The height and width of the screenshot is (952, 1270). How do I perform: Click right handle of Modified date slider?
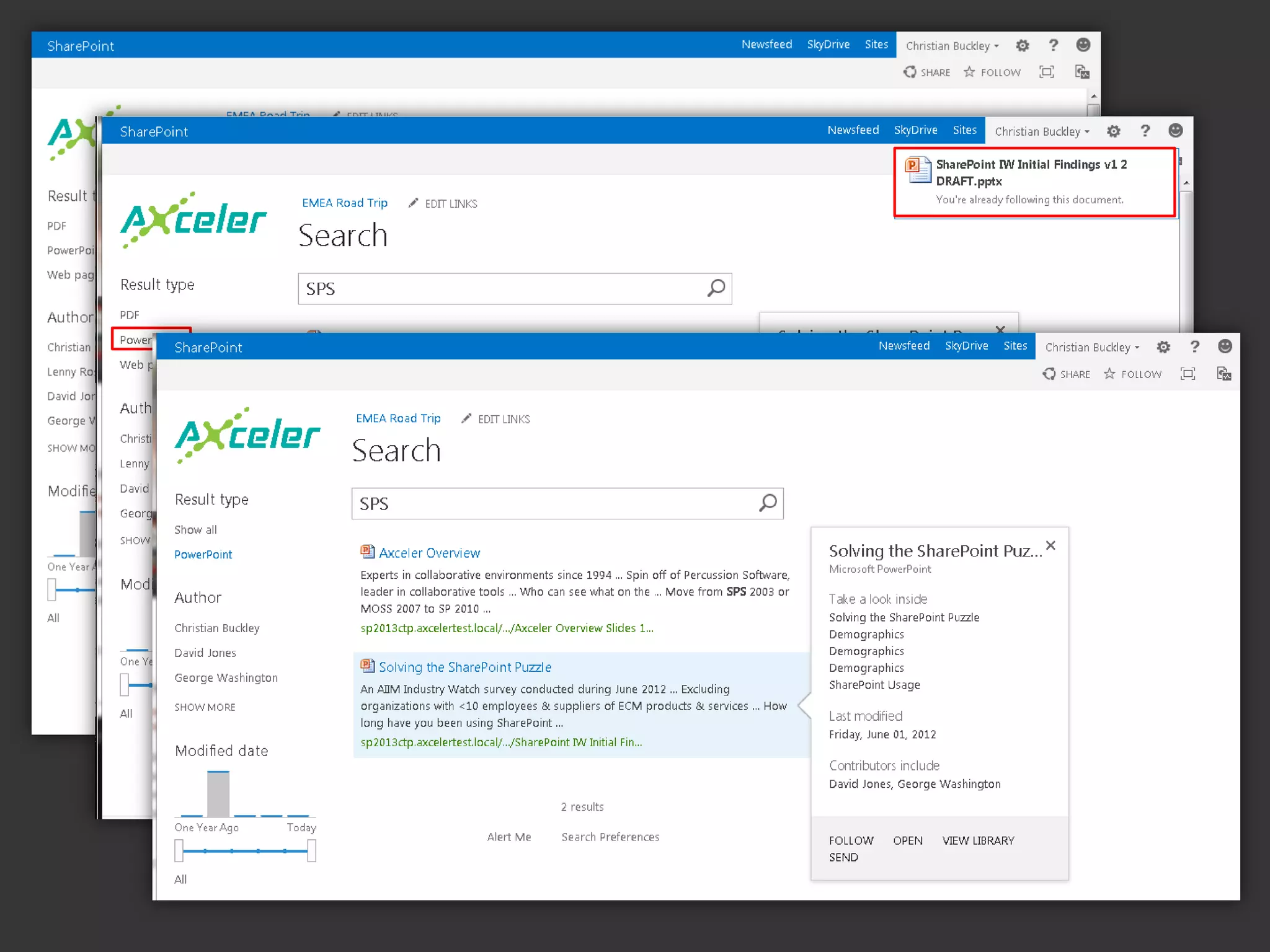[311, 850]
